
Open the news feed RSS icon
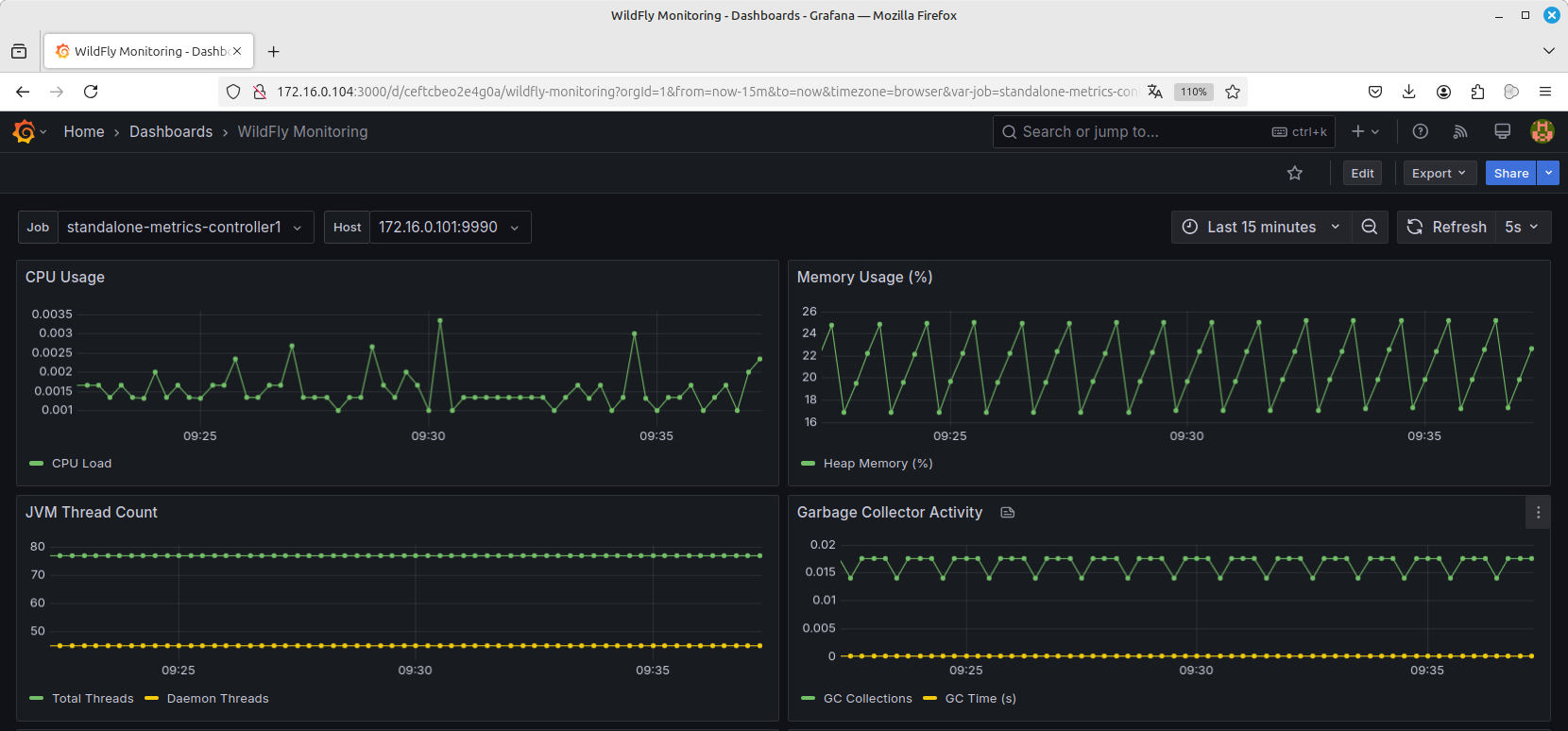click(x=1460, y=131)
